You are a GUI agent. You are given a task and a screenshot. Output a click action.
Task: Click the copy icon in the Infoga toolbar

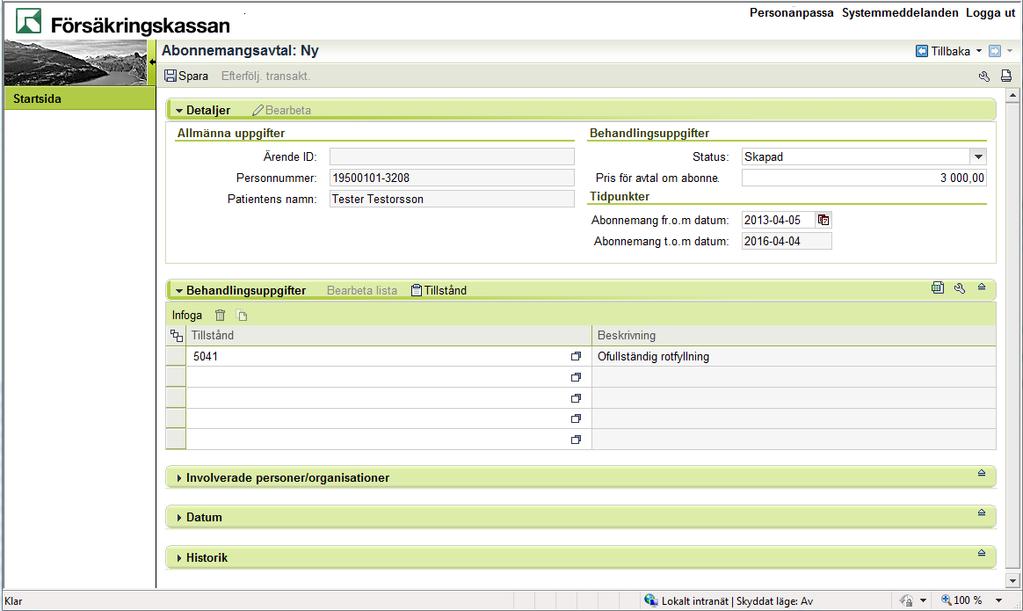pos(243,316)
